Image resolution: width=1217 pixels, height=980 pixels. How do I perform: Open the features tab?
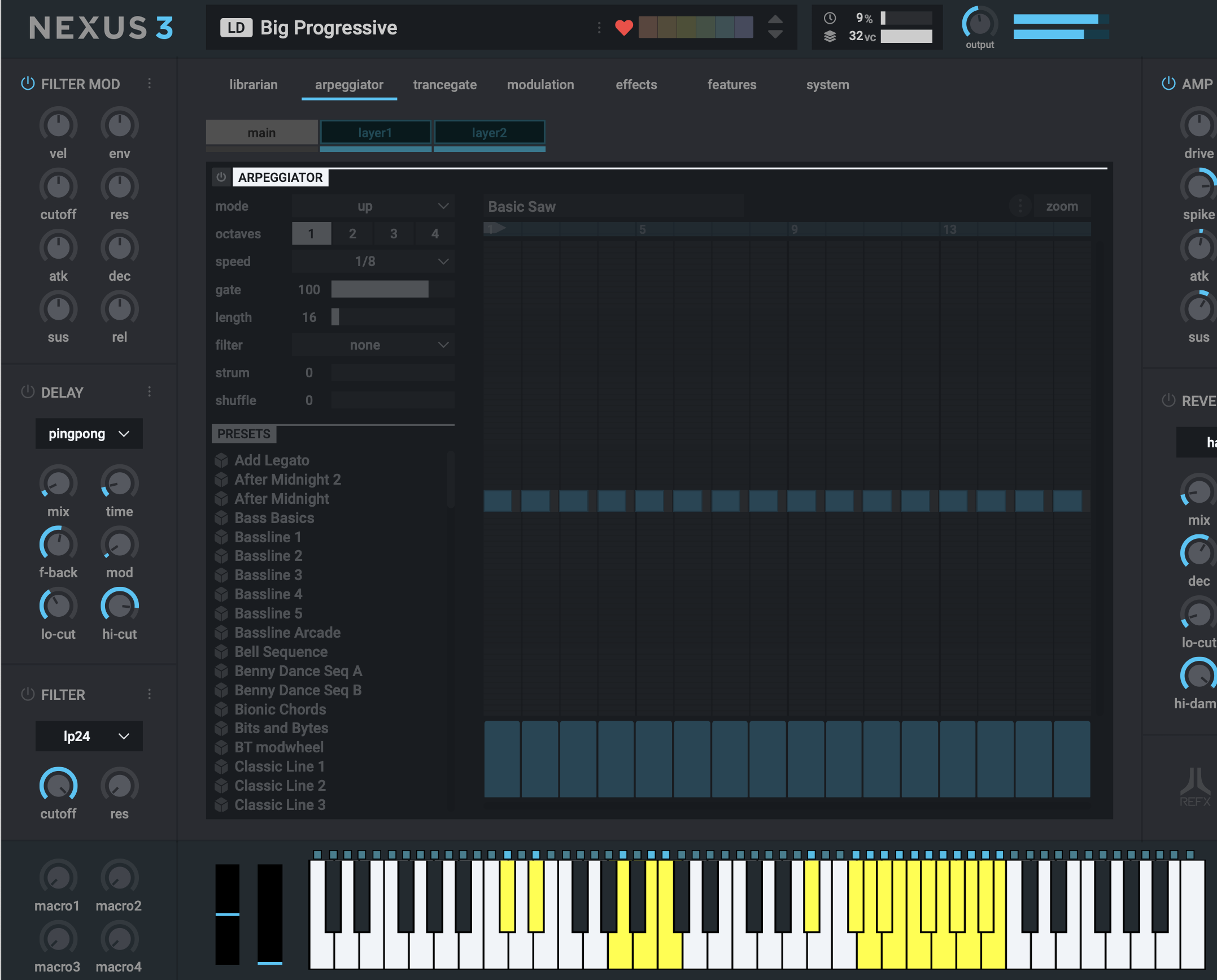tap(732, 85)
